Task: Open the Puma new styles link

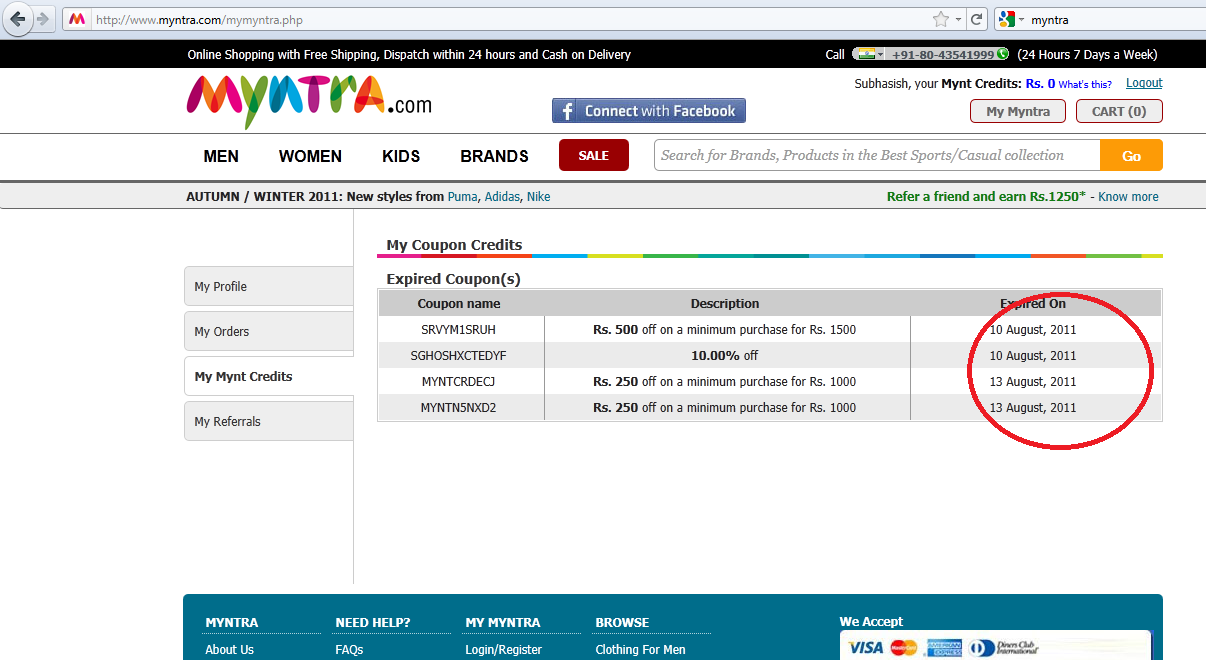Action: 462,197
